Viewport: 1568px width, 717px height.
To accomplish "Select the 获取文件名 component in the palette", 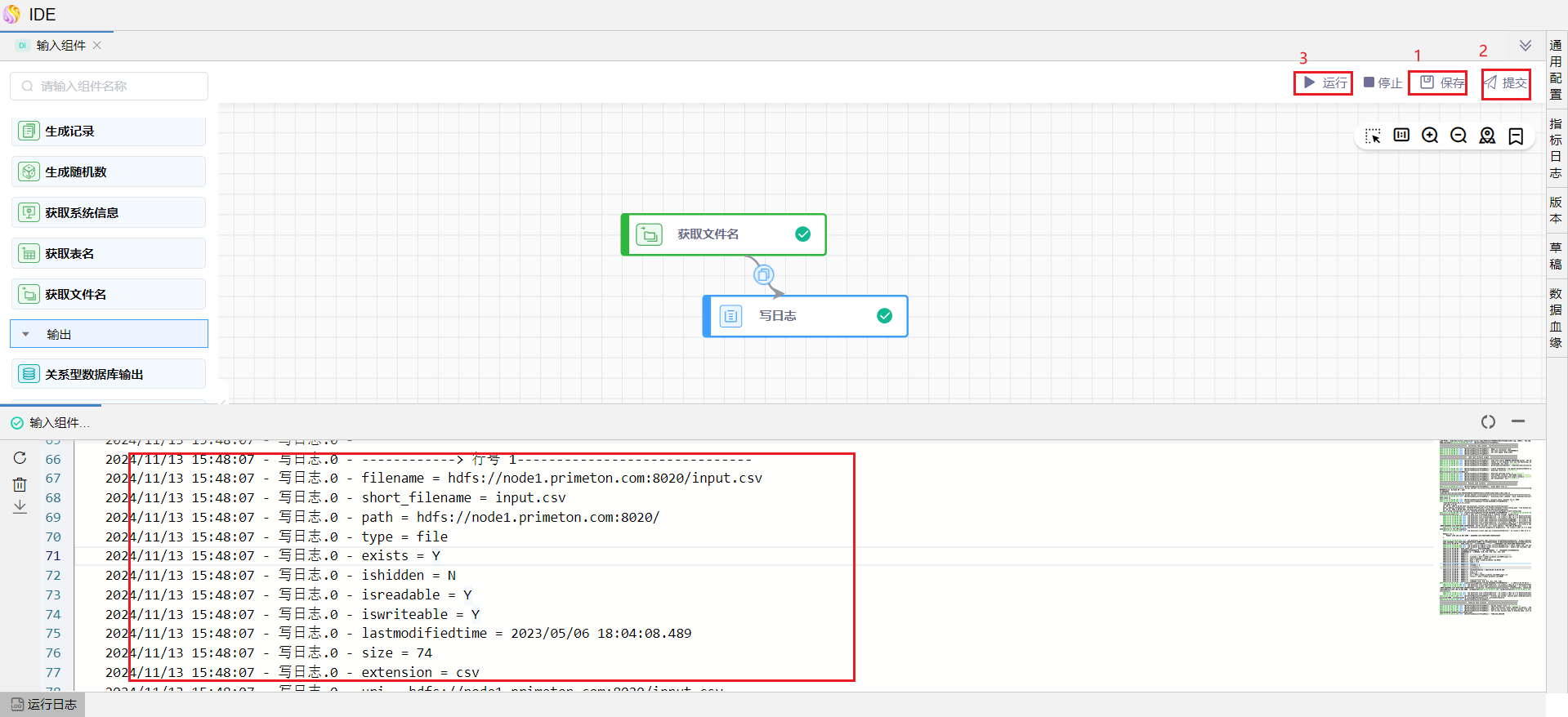I will click(109, 294).
